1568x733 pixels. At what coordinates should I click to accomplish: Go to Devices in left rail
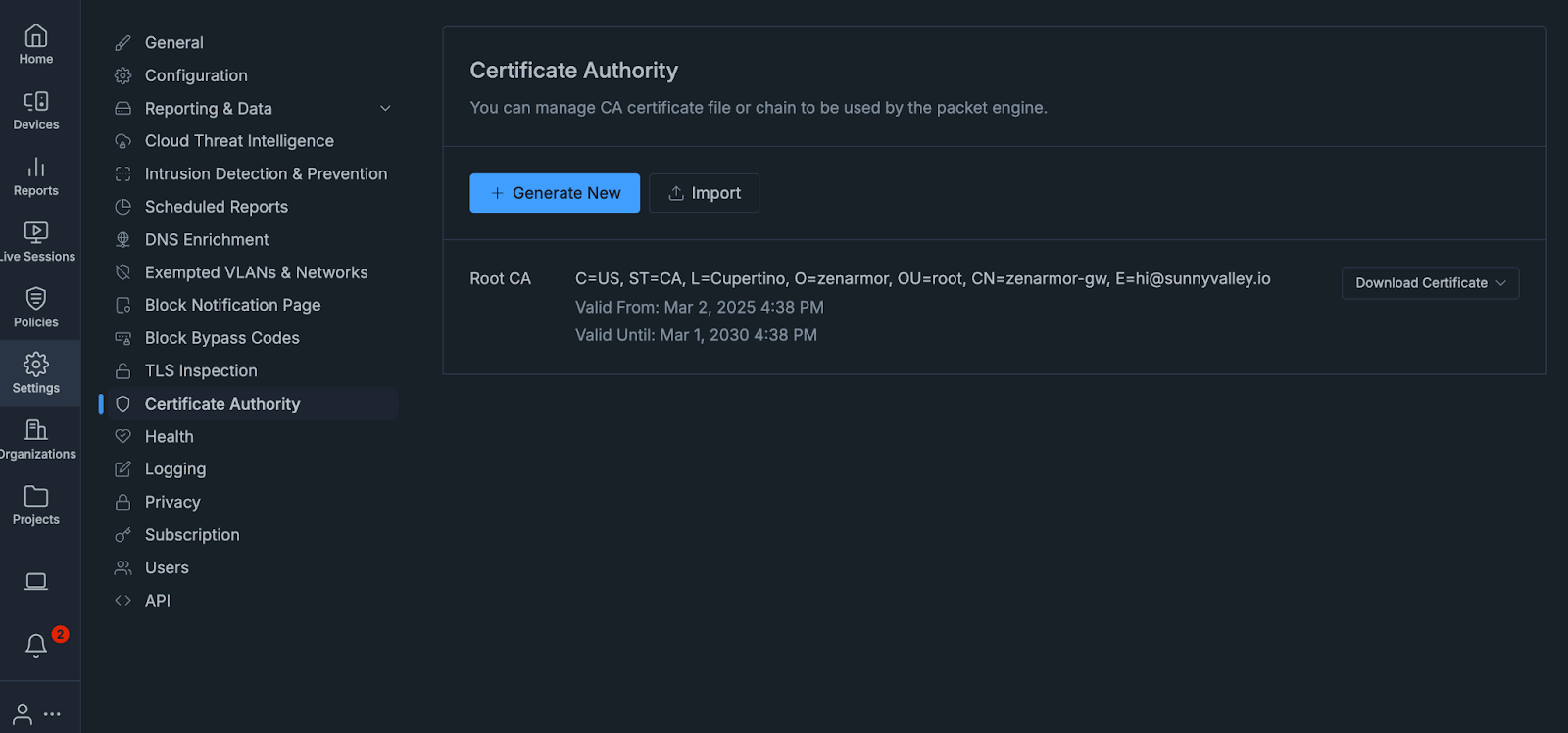36,110
